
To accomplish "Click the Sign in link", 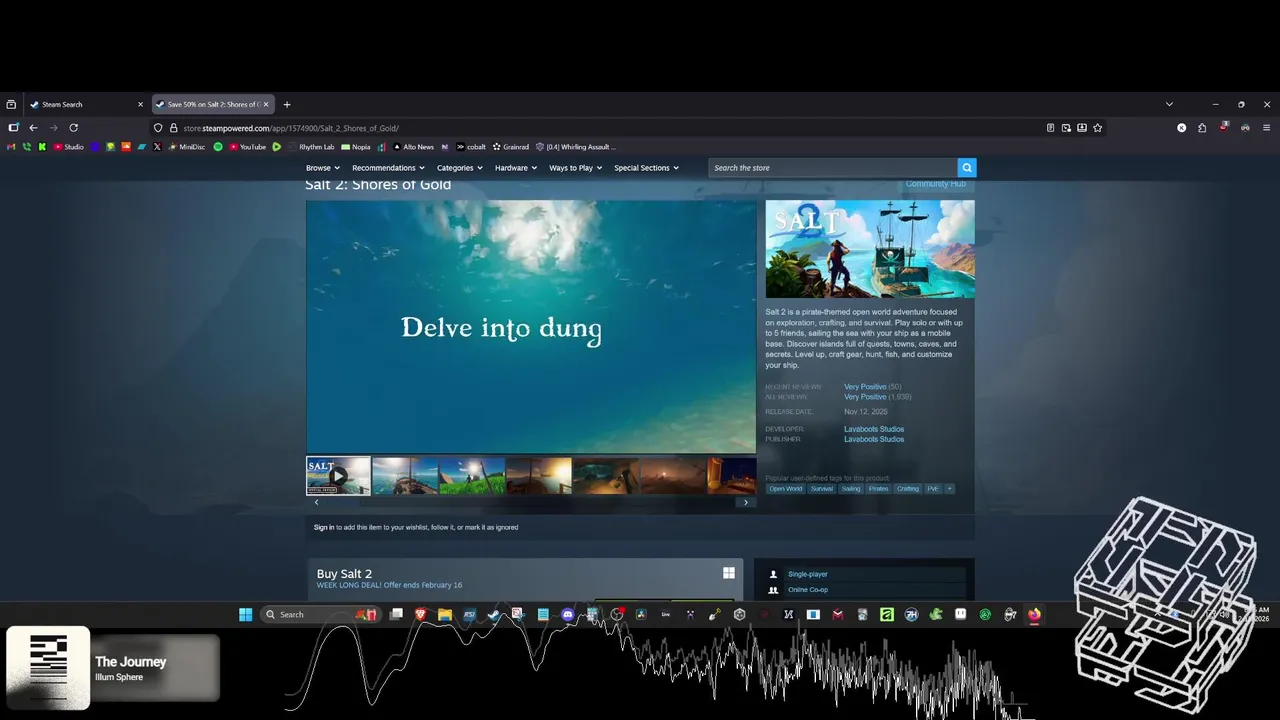I will [x=324, y=527].
